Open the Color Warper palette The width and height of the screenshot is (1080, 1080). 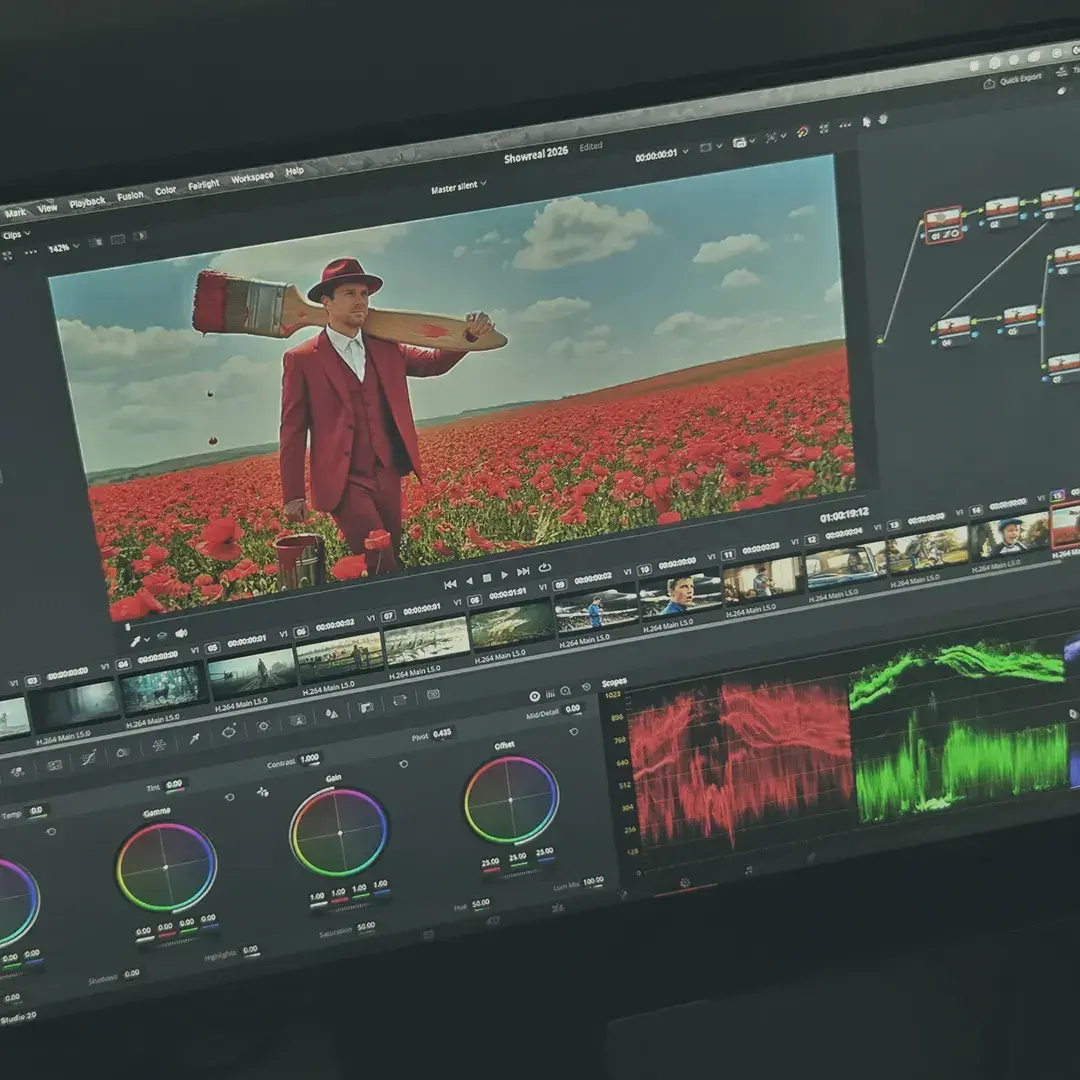(158, 745)
